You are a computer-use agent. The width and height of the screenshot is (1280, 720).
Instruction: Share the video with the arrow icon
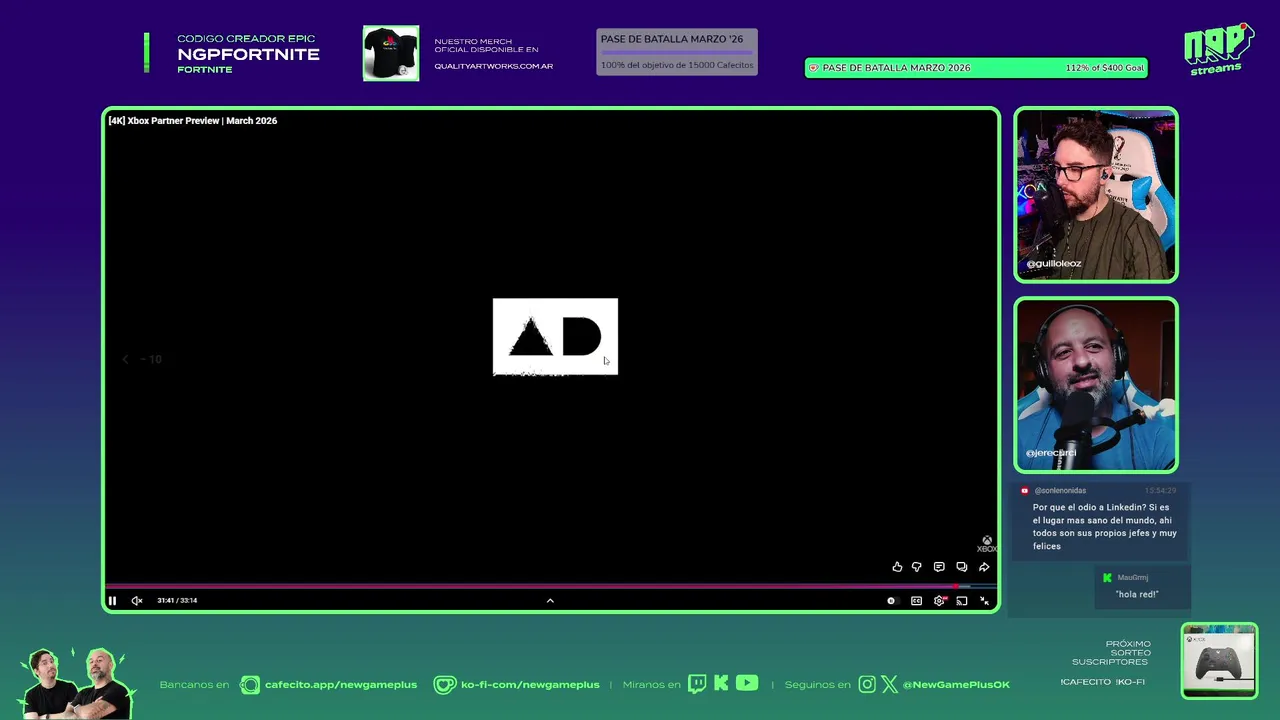click(x=984, y=567)
